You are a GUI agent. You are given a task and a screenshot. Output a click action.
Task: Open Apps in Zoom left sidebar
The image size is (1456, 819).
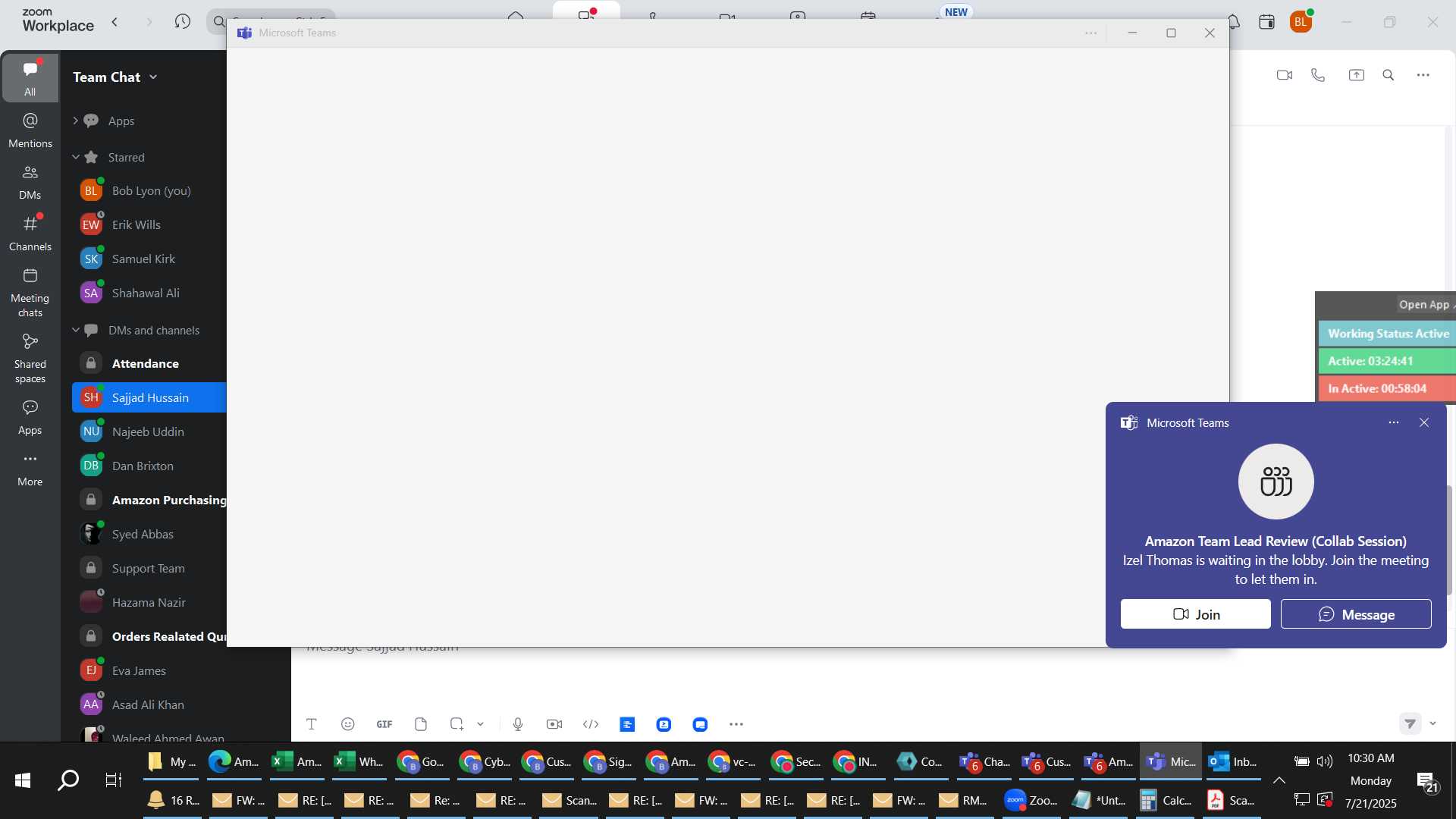tap(30, 417)
